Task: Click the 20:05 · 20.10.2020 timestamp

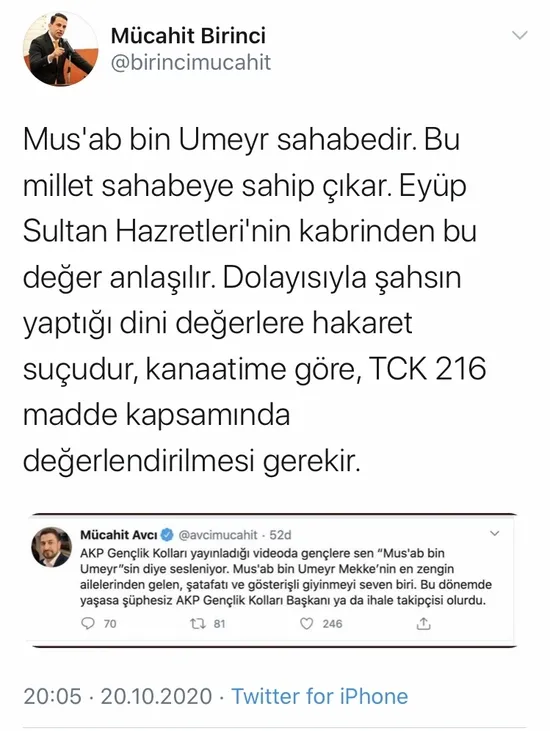Action: tap(118, 697)
